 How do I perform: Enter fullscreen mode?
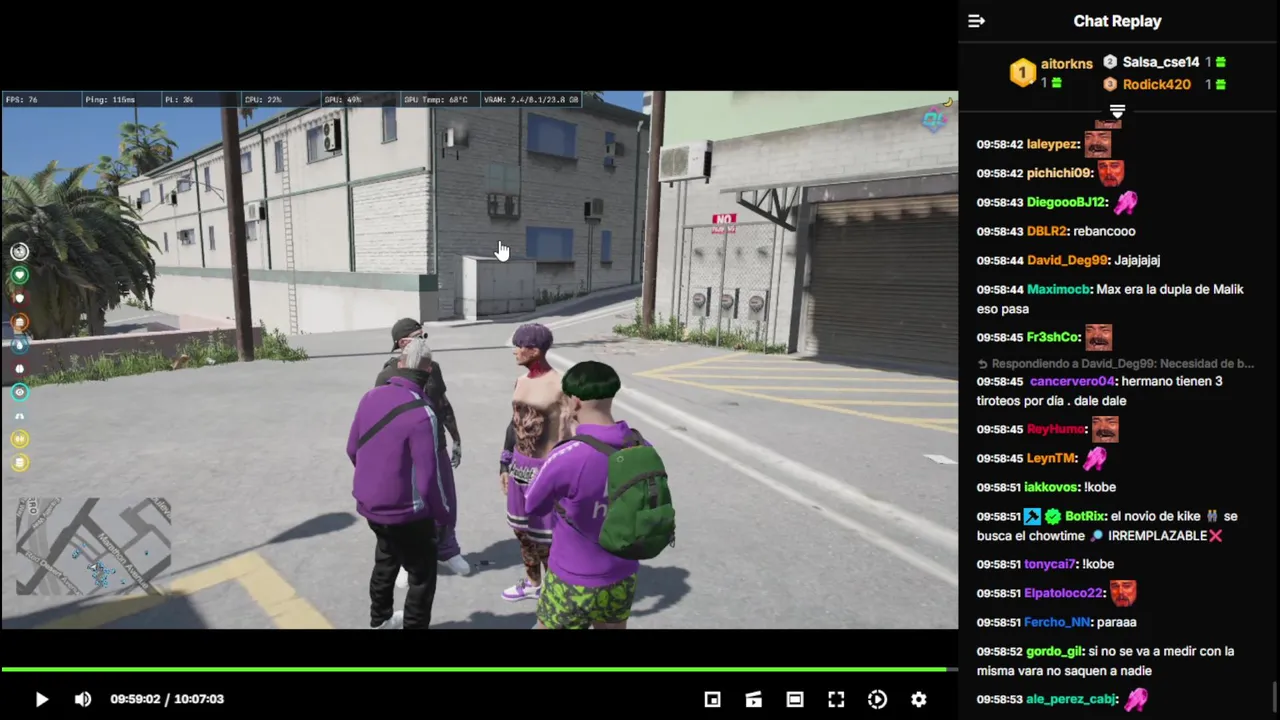pos(836,699)
